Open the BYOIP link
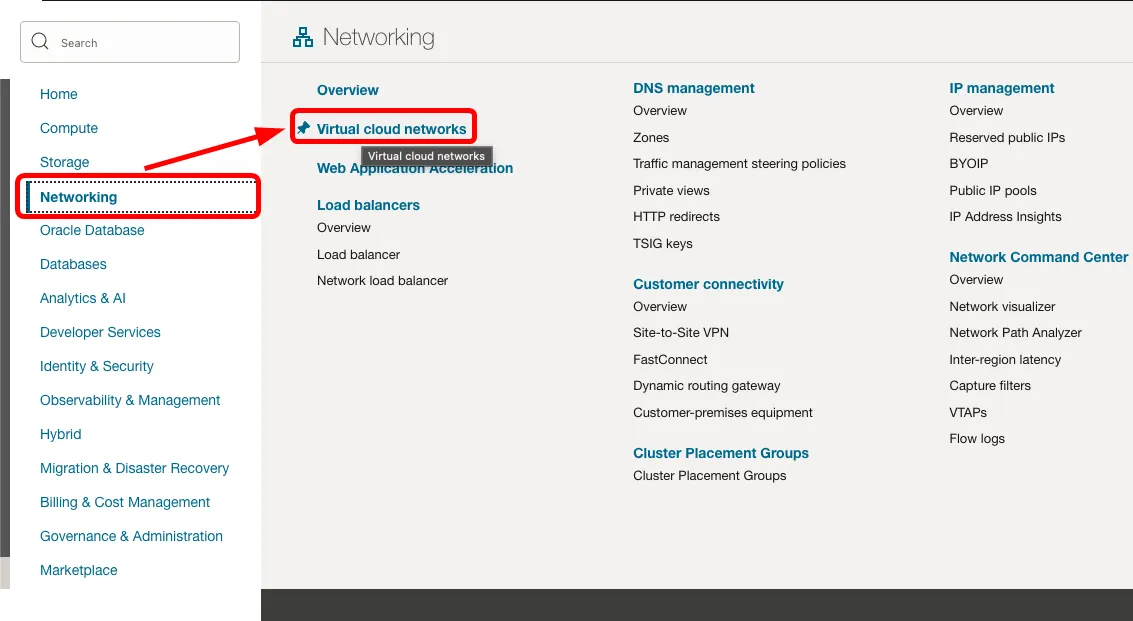 pyautogui.click(x=968, y=163)
